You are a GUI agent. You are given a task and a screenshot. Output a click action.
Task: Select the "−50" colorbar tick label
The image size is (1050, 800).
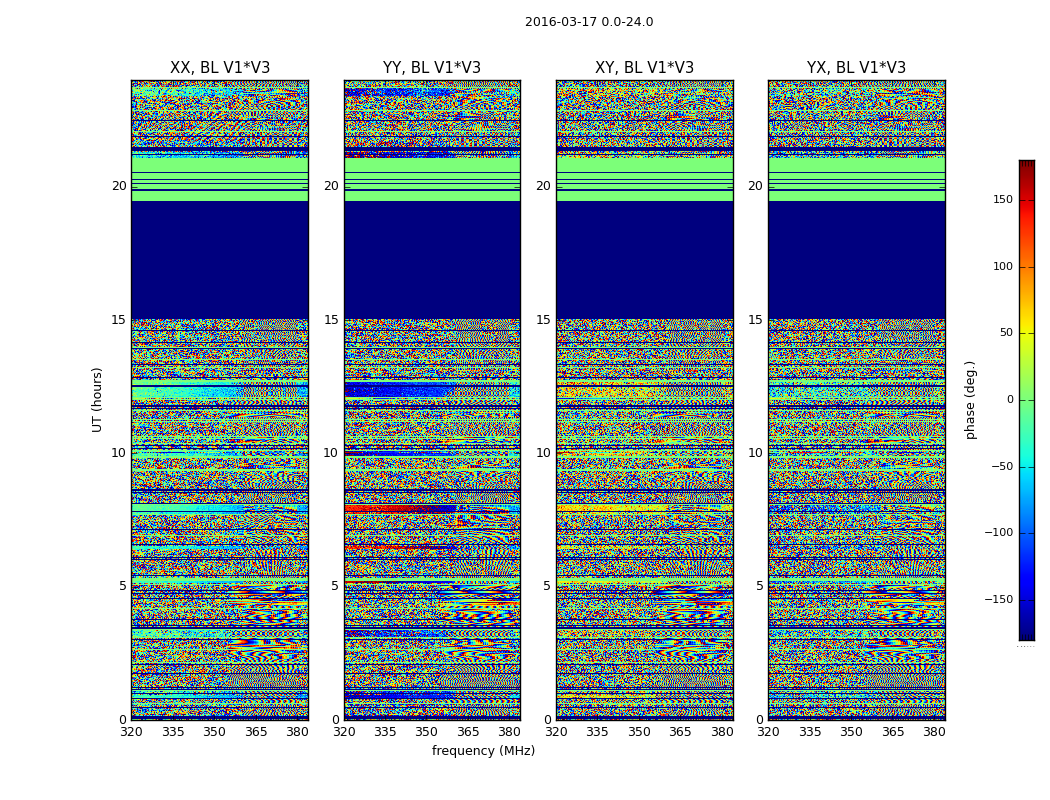tap(1002, 467)
